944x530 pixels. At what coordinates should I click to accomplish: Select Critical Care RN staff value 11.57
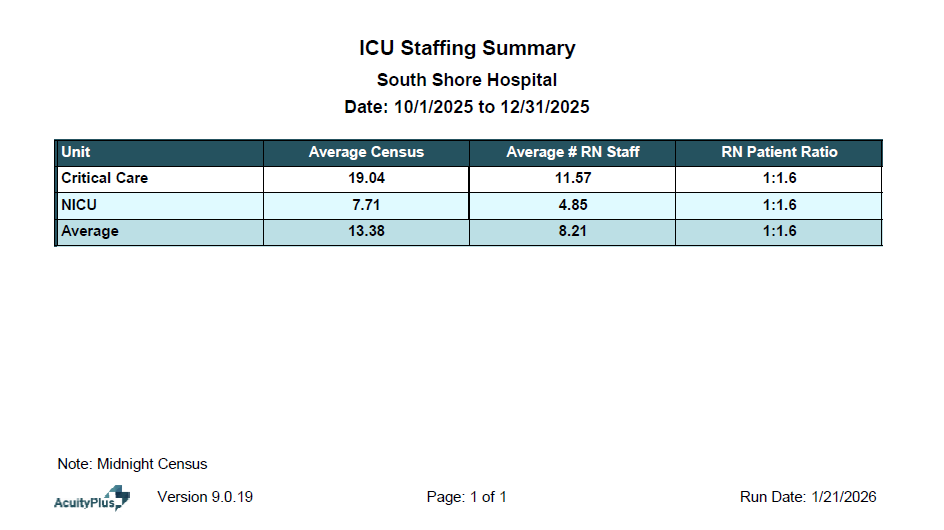573,178
